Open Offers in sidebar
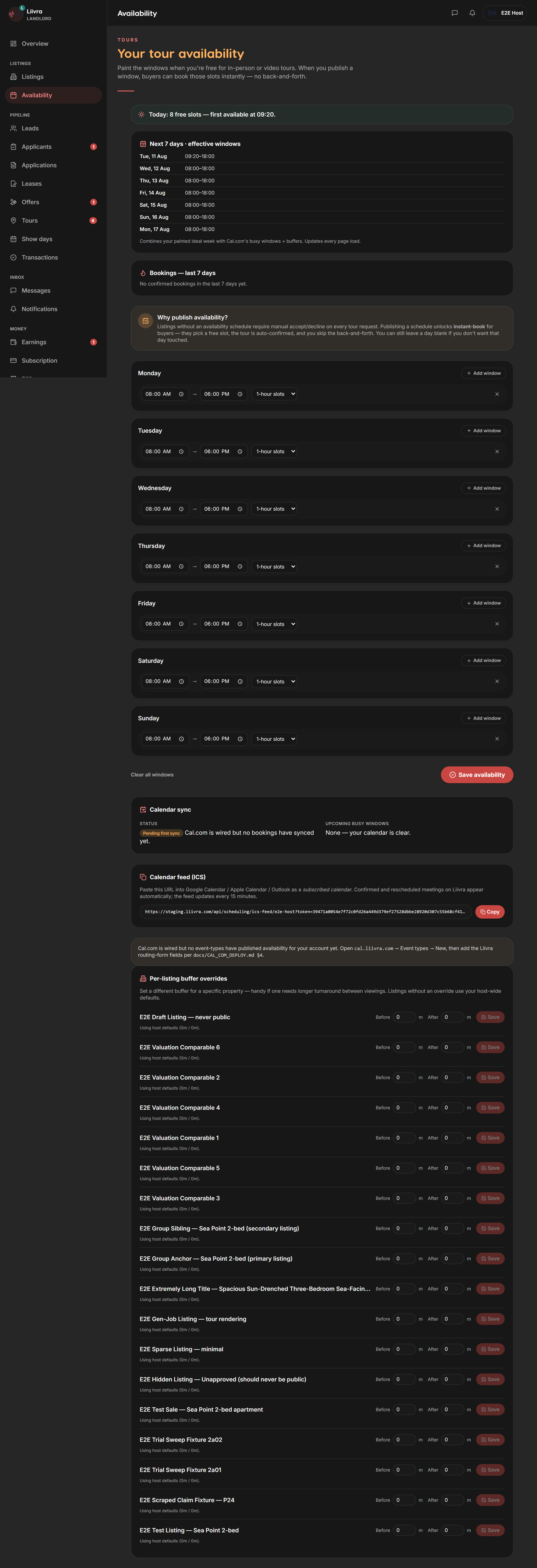This screenshot has width=537, height=1568. tap(53, 202)
